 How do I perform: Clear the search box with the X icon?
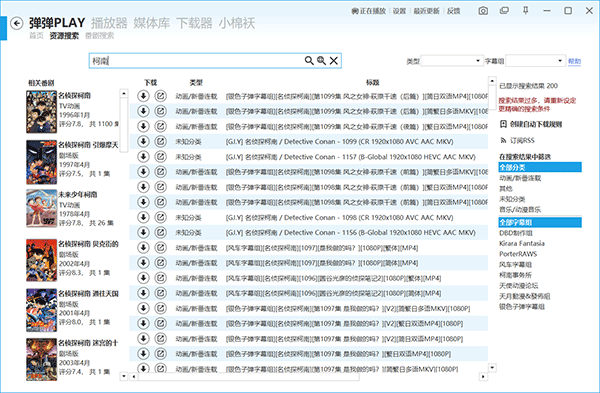point(334,60)
